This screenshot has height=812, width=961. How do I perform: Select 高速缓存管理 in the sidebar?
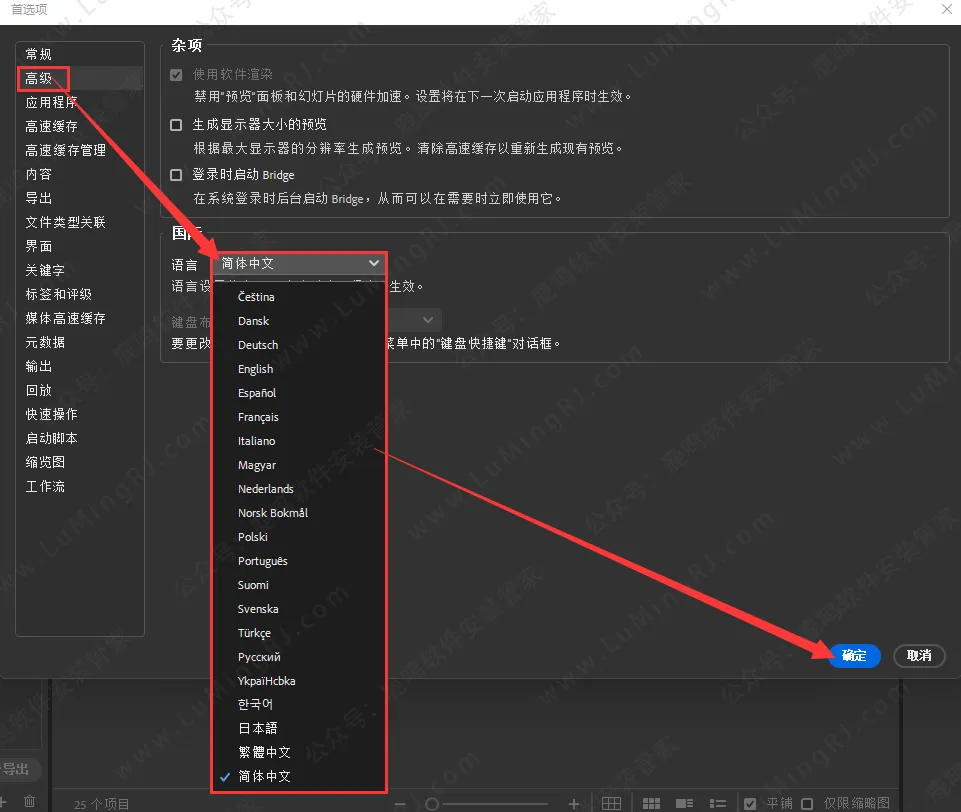tap(65, 150)
